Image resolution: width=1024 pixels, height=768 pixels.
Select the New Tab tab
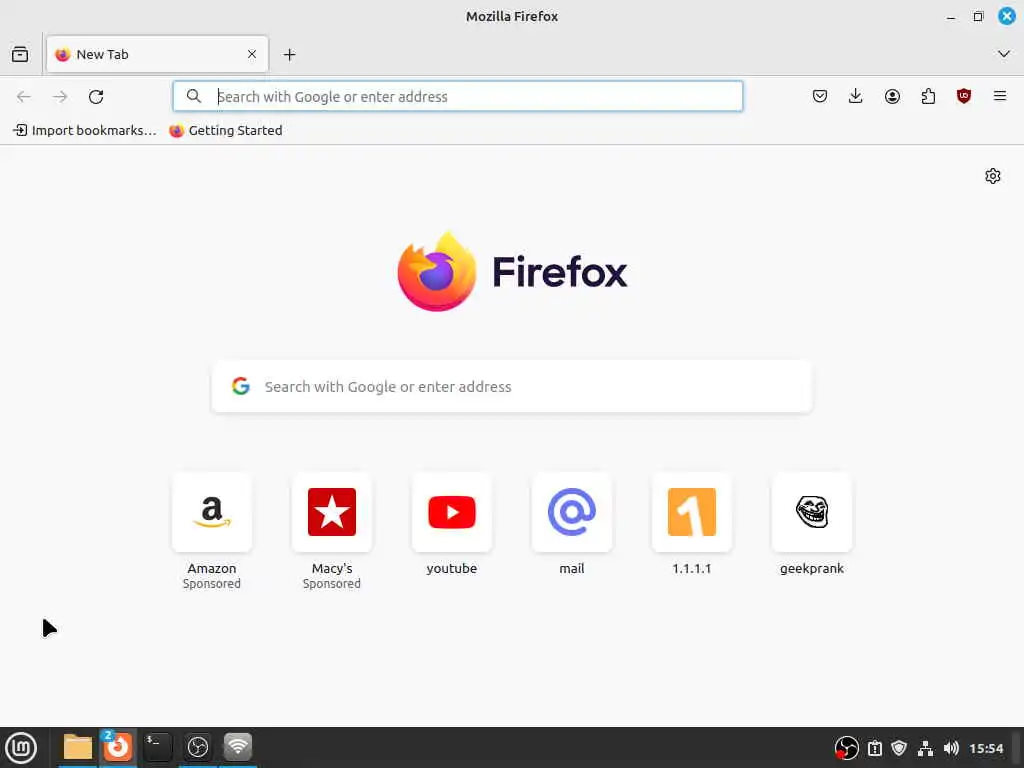click(x=157, y=54)
